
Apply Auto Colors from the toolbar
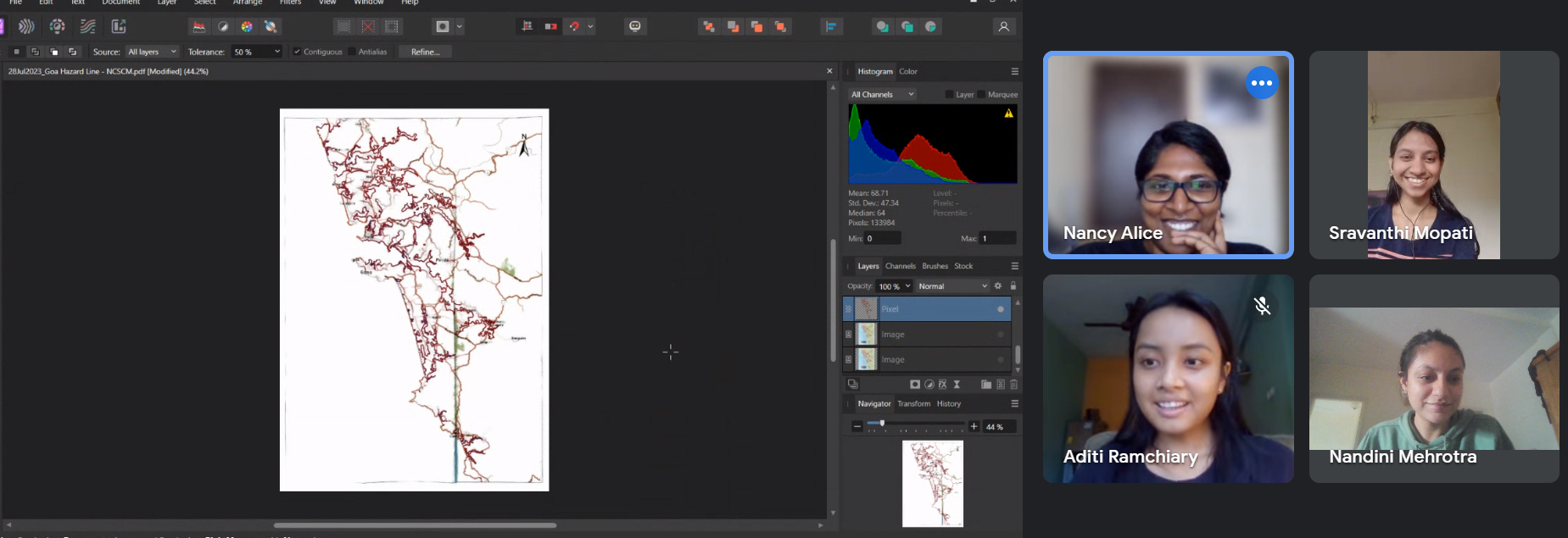point(247,27)
